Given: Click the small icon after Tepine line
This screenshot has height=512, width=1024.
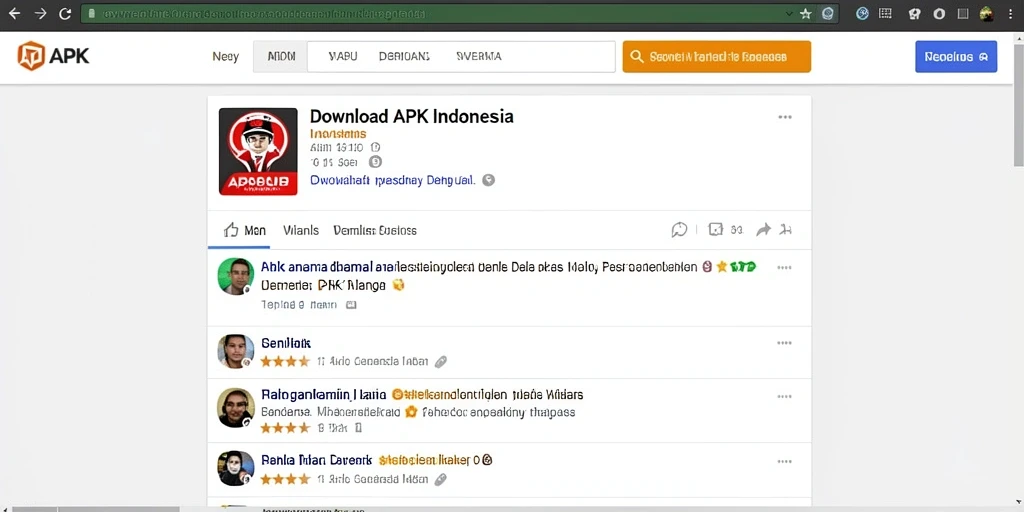Looking at the screenshot, I should click(351, 305).
